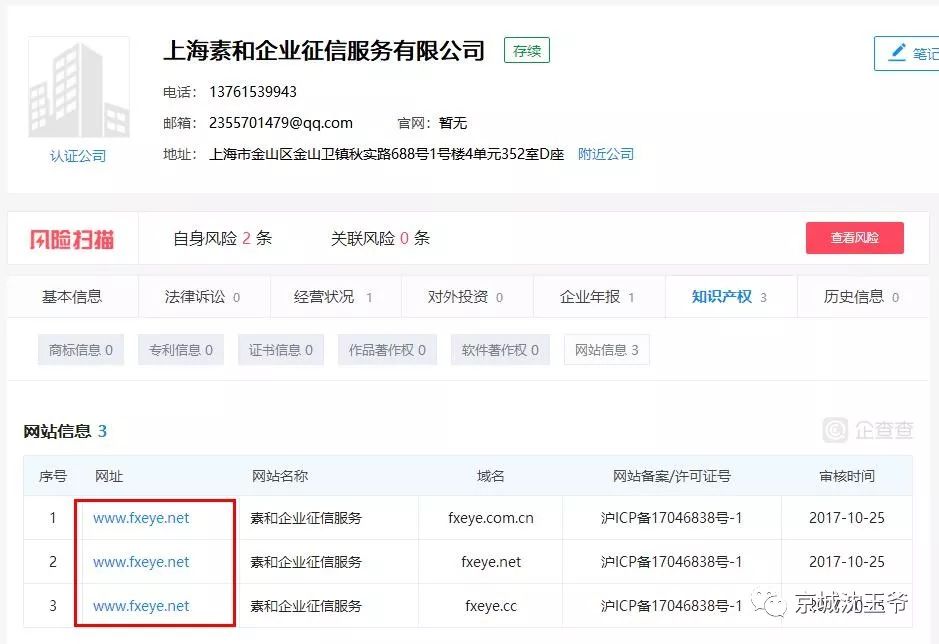
Task: Click email 2355701479@qq.com
Action: click(281, 123)
